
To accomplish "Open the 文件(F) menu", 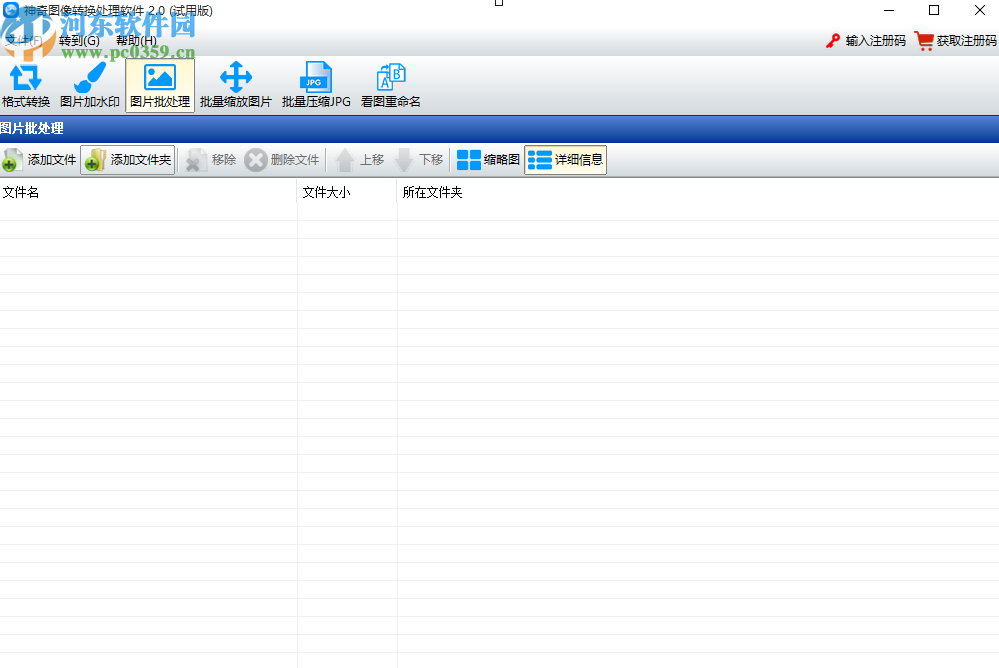I will (24, 41).
